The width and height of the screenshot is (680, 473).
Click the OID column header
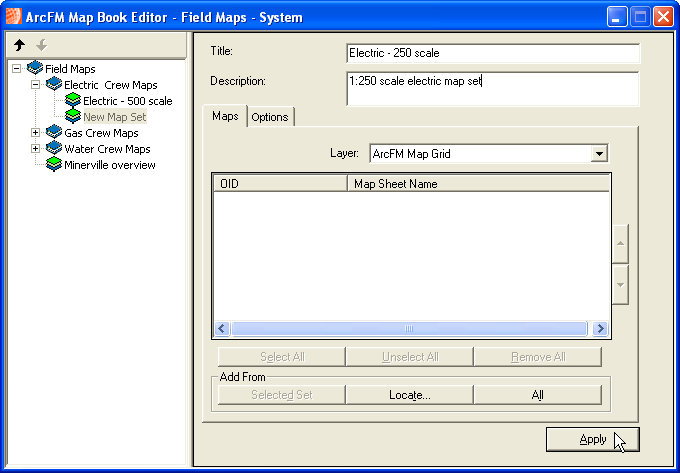(x=281, y=184)
